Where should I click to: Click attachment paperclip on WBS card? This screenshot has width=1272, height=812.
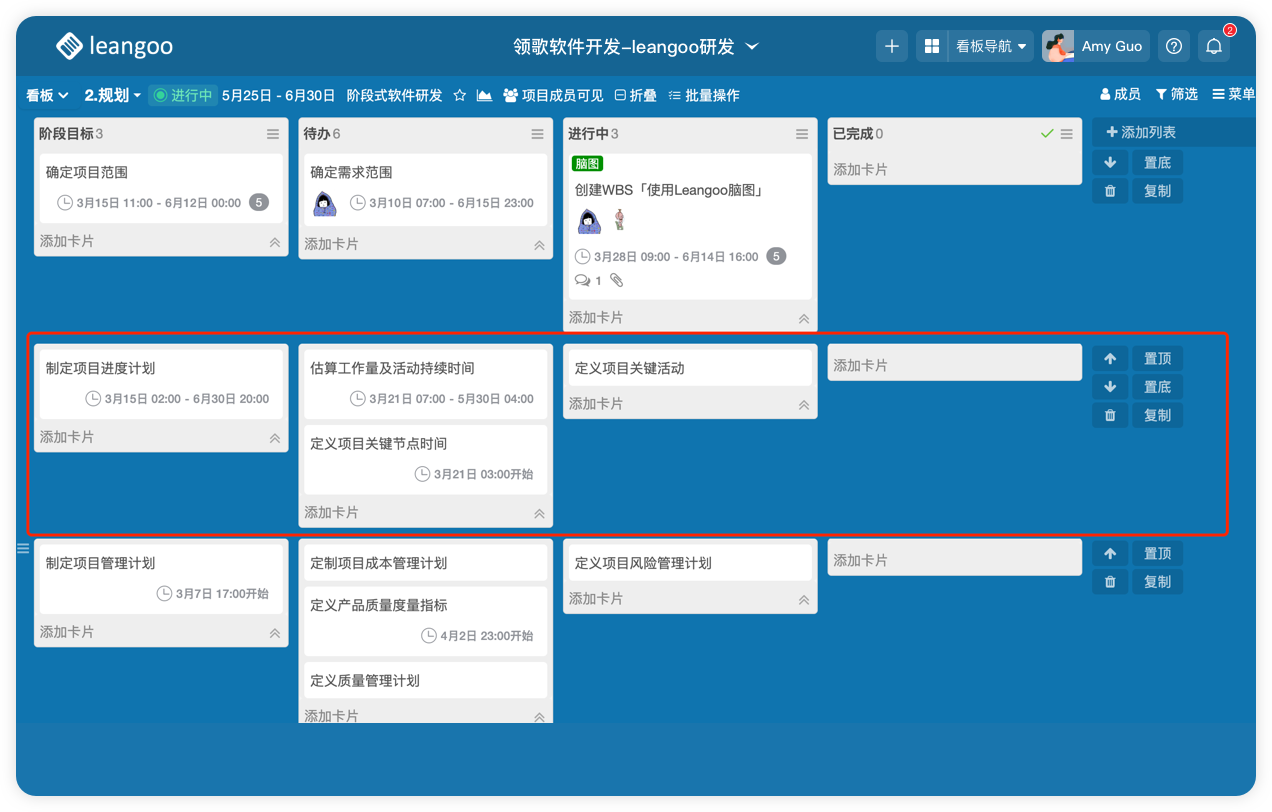pos(617,281)
